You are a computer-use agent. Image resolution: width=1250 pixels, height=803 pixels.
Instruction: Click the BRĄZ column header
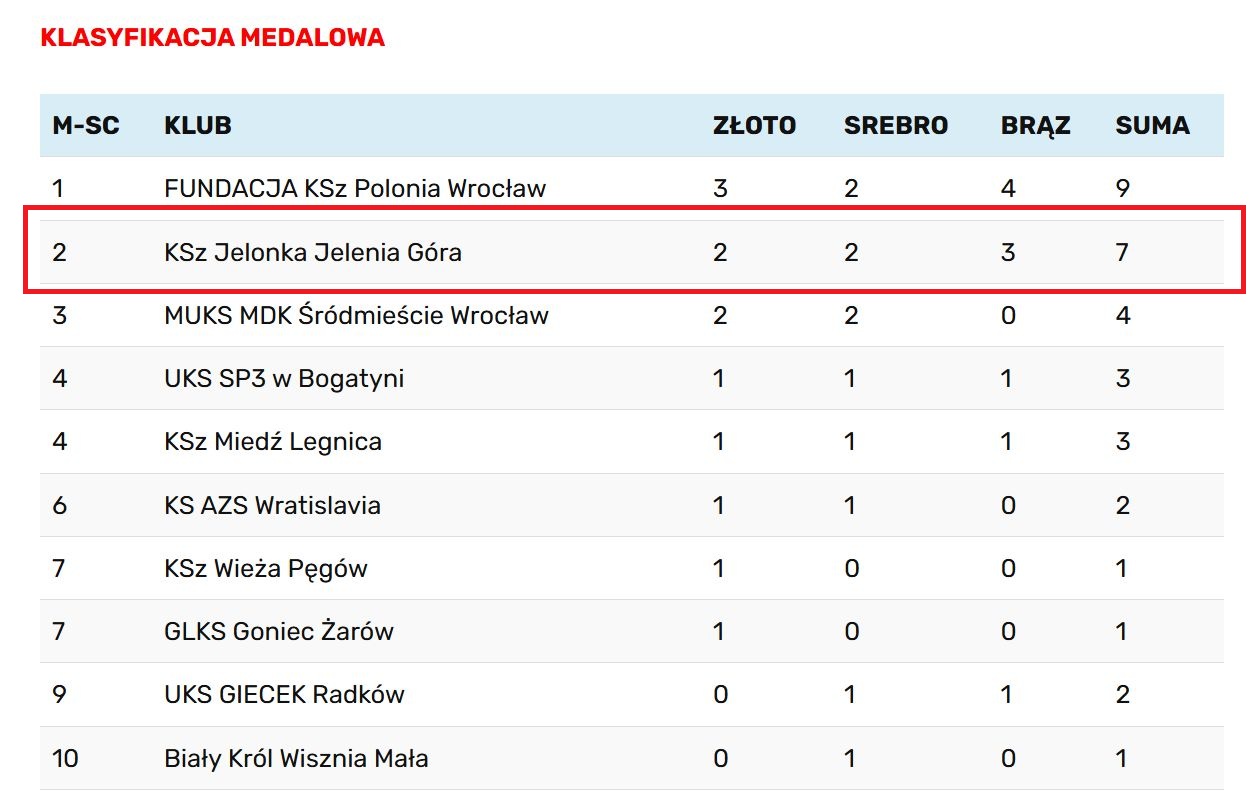coord(1035,126)
